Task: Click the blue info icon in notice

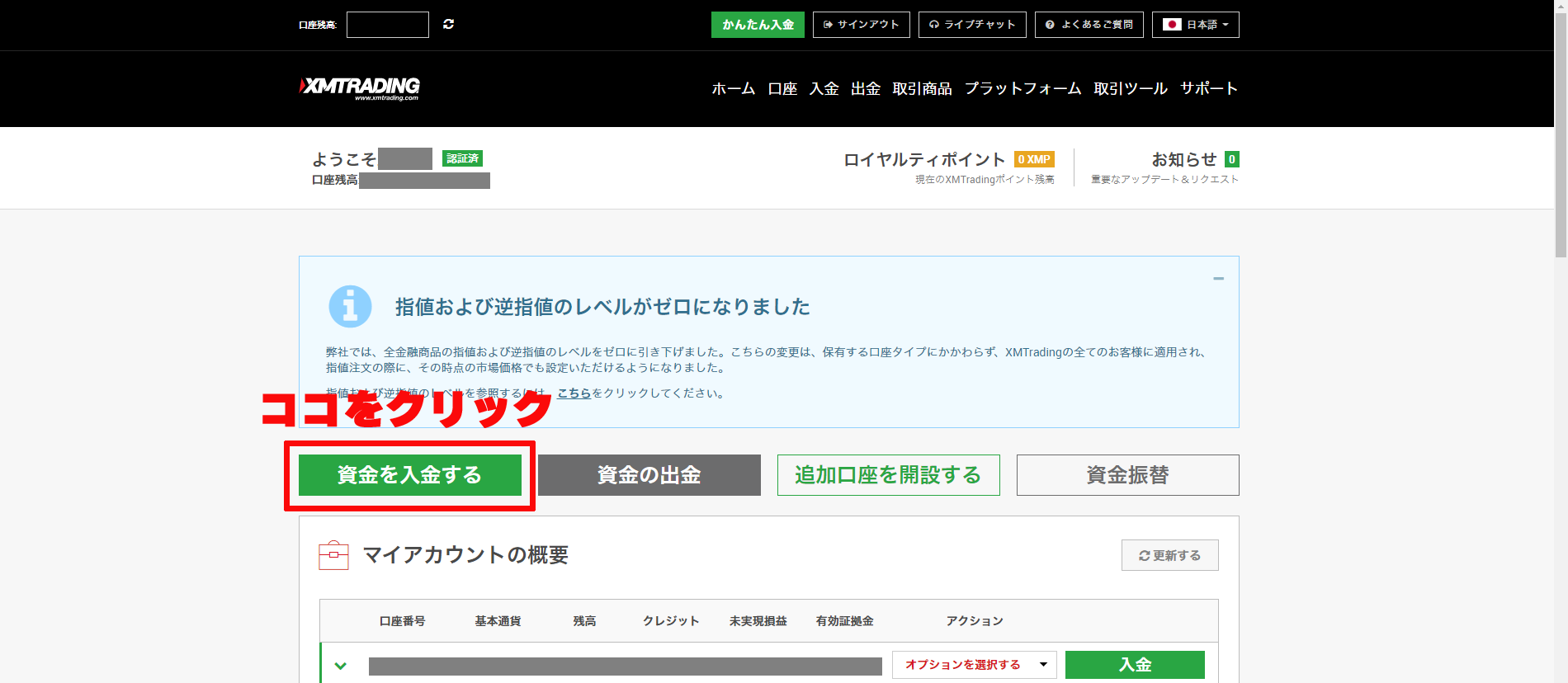Action: (x=350, y=307)
